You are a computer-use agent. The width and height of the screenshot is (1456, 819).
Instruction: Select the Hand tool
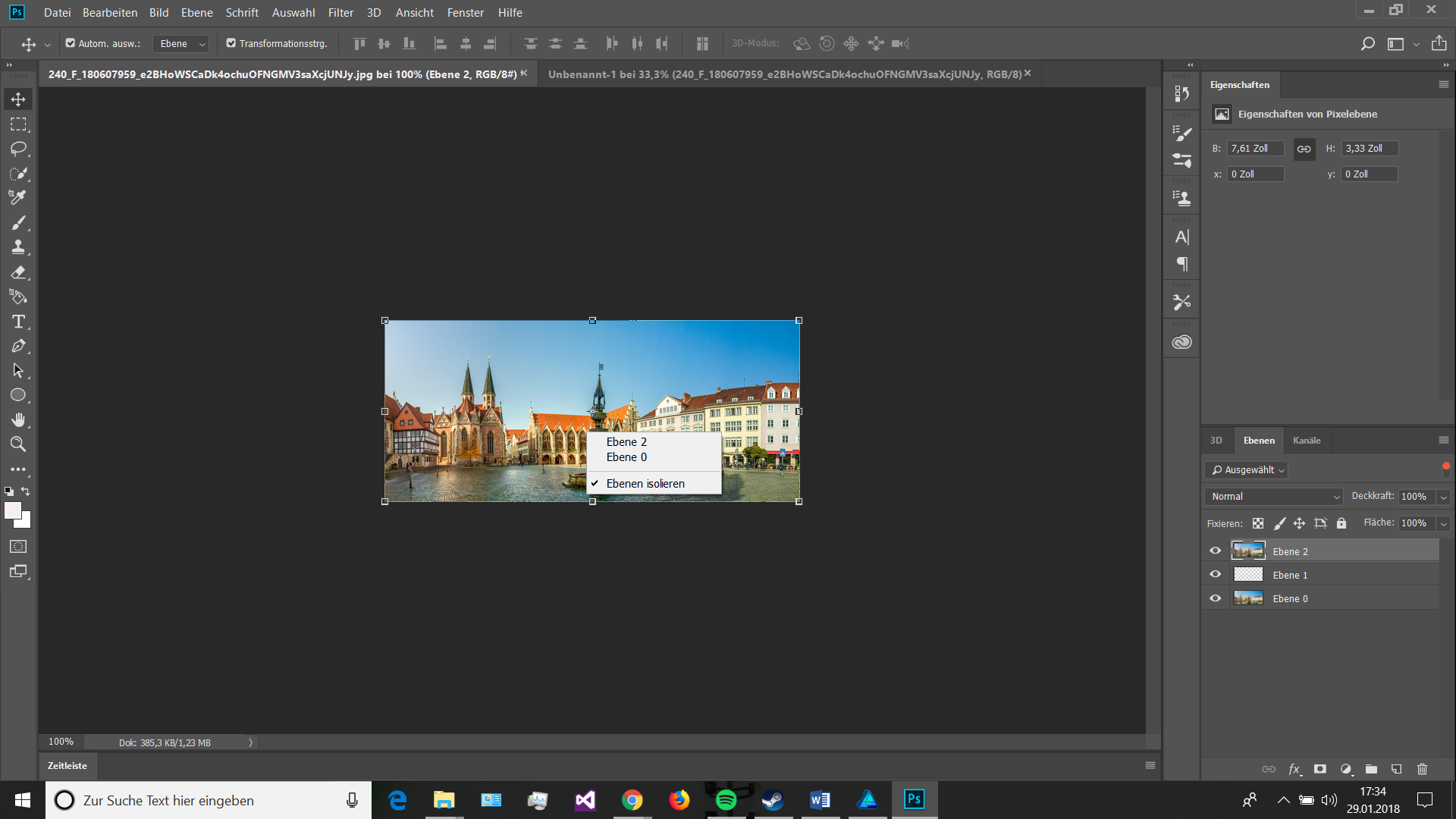pos(19,419)
